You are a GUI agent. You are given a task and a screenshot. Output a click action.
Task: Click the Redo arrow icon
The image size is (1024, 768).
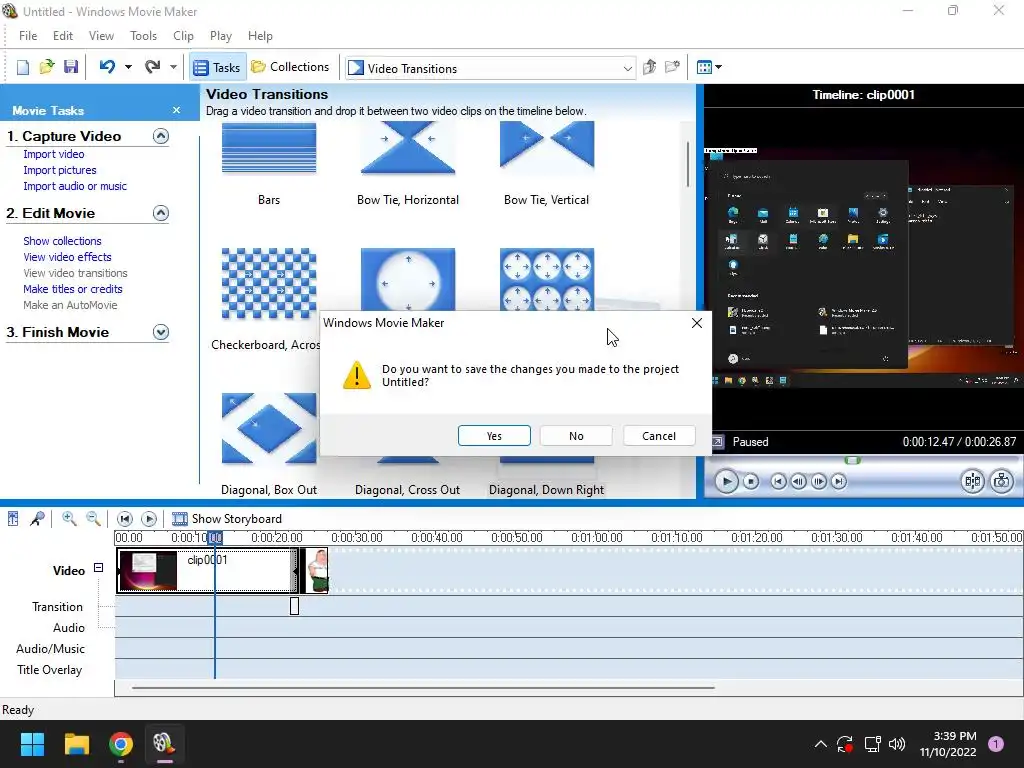[153, 67]
